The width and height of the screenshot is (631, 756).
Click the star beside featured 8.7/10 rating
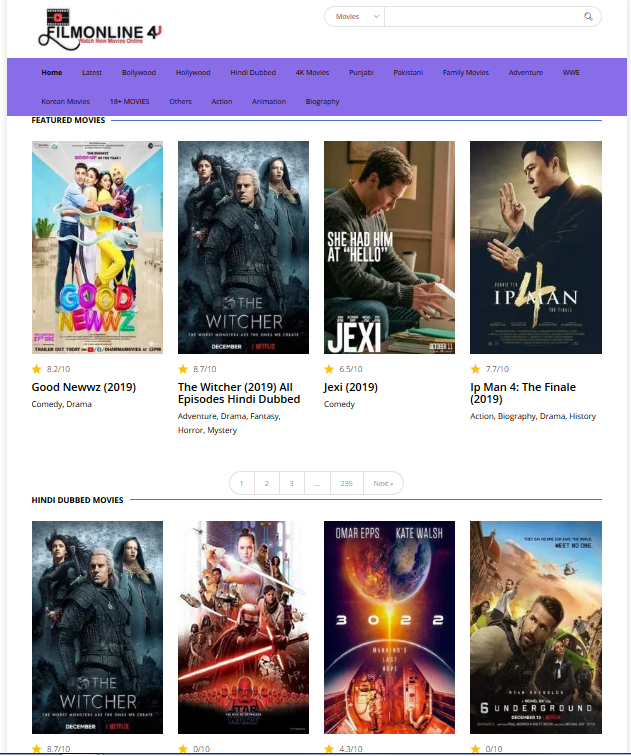click(183, 369)
